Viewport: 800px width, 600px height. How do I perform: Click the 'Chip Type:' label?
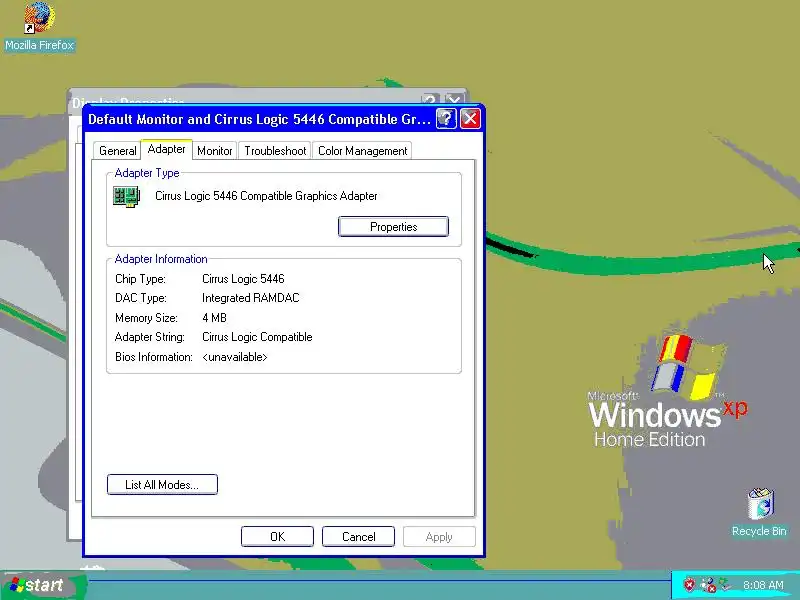tap(140, 279)
